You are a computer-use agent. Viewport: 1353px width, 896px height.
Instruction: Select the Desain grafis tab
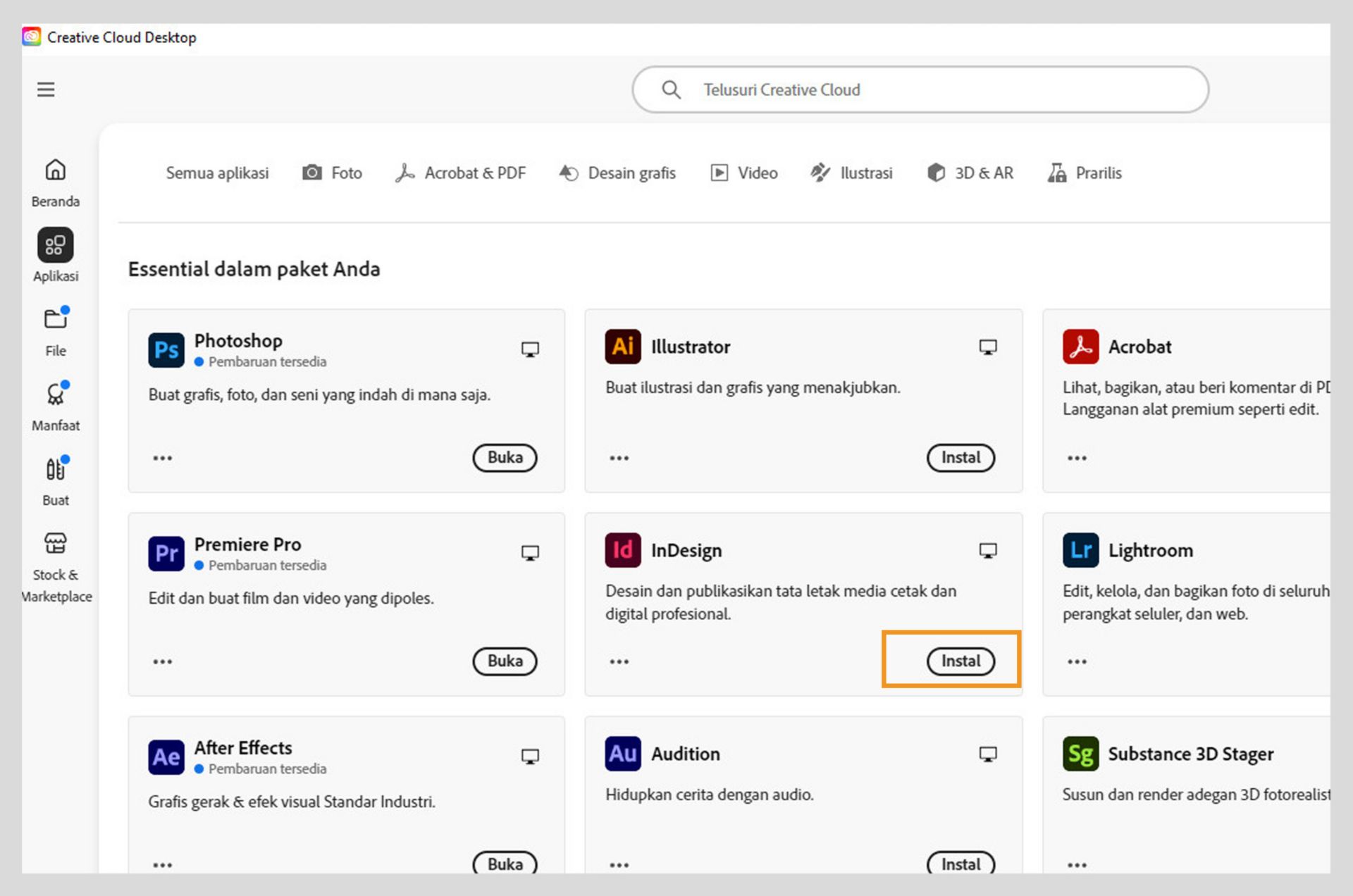click(x=617, y=173)
